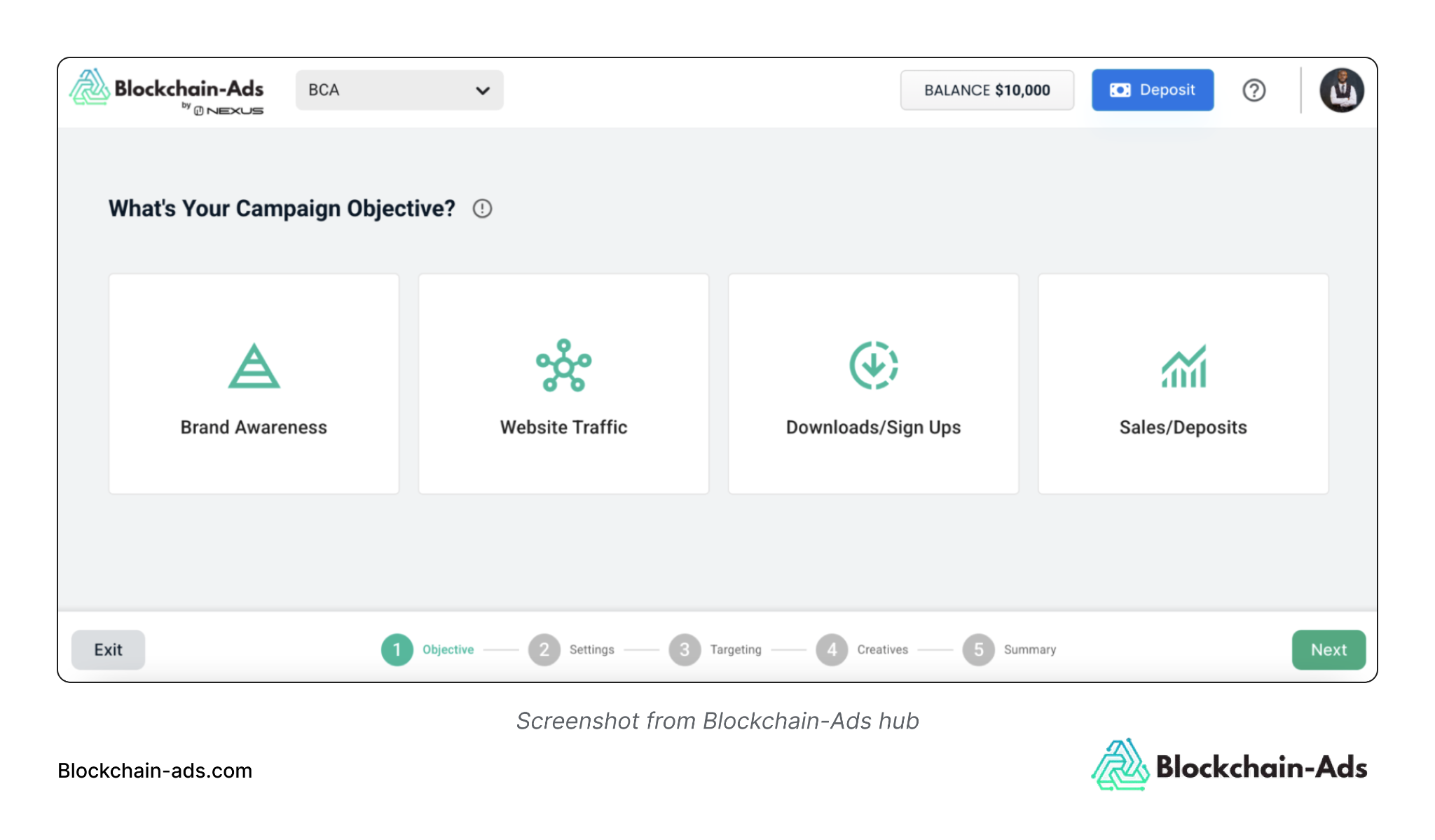Click the Settings step label
1435x840 pixels.
[592, 649]
